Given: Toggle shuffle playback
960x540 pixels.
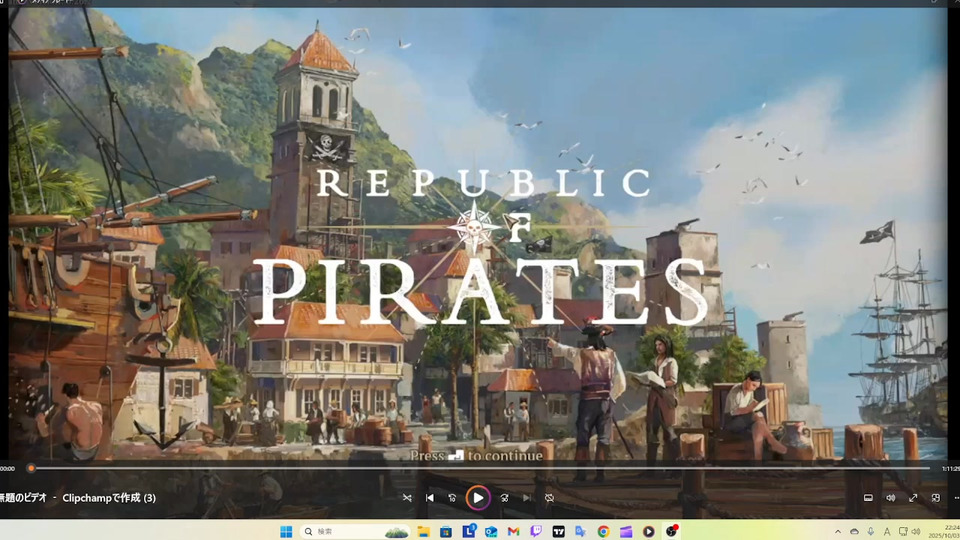Looking at the screenshot, I should [x=407, y=498].
